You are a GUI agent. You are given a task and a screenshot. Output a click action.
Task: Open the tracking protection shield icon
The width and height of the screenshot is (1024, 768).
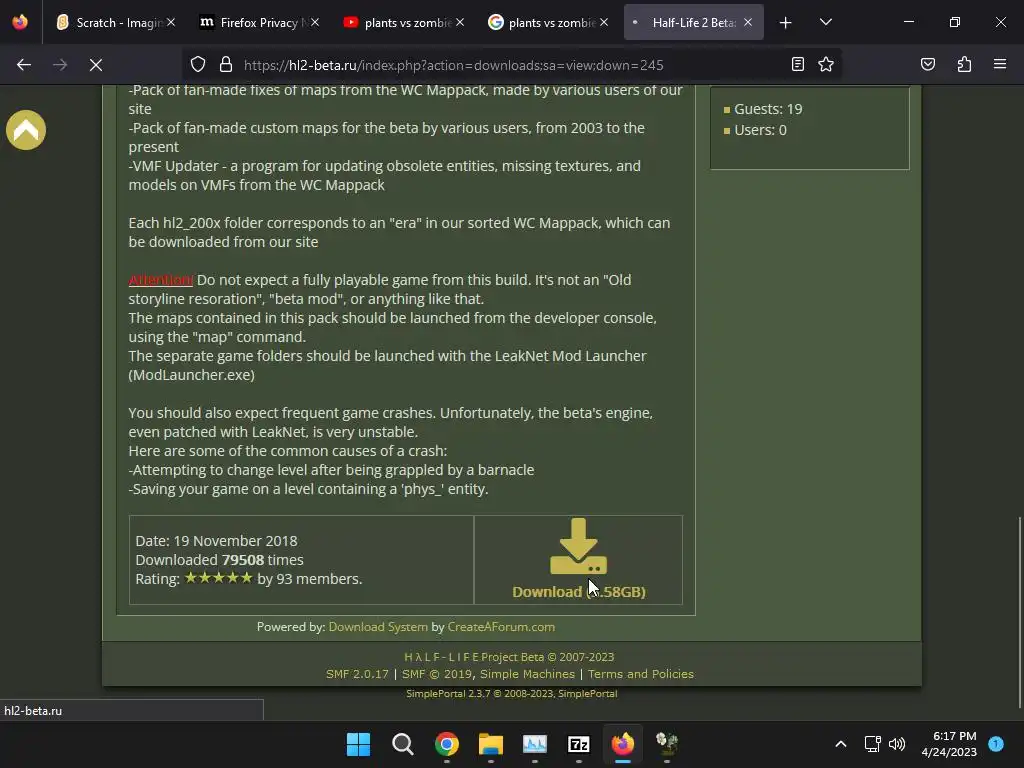pyautogui.click(x=198, y=65)
